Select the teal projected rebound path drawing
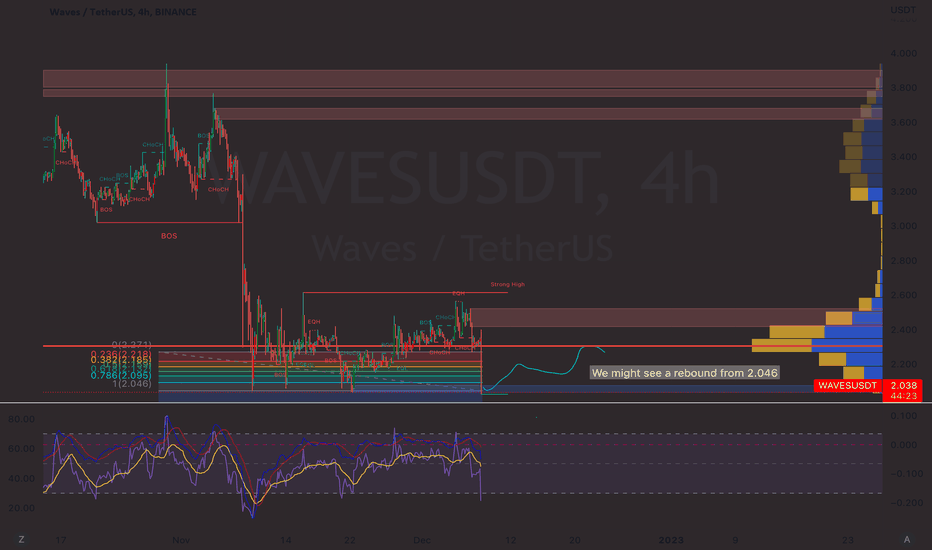The height and width of the screenshot is (550, 932). tap(544, 371)
